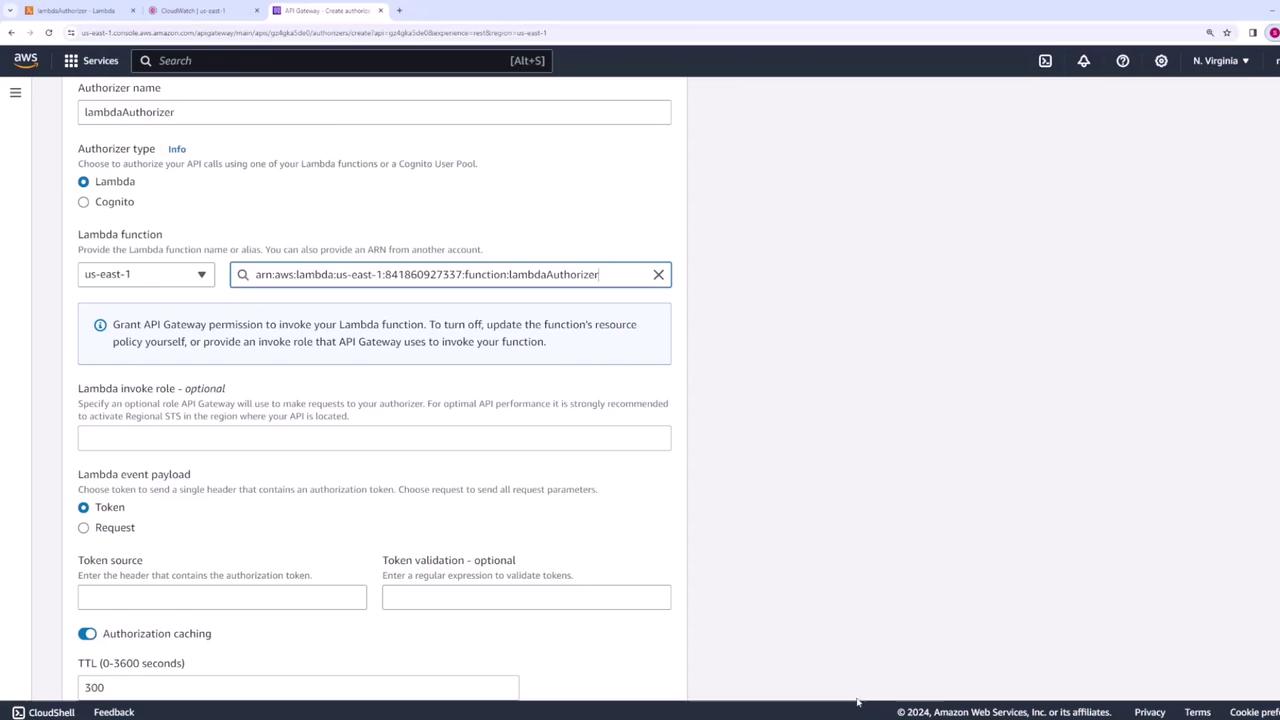Image resolution: width=1280 pixels, height=720 pixels.
Task: Click the Token validation input field
Action: (526, 598)
